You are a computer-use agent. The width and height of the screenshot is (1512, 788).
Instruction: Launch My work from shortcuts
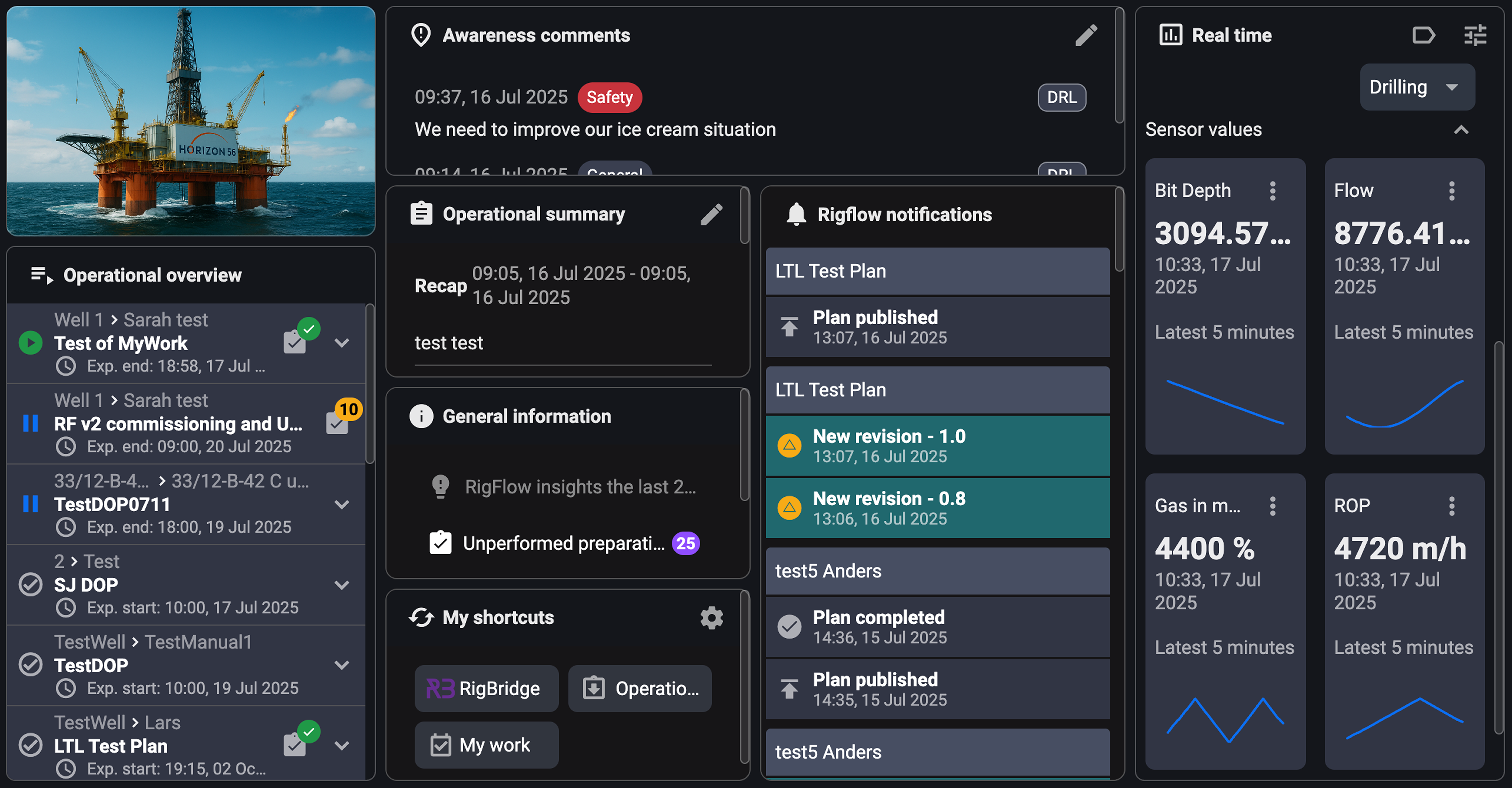click(x=486, y=744)
